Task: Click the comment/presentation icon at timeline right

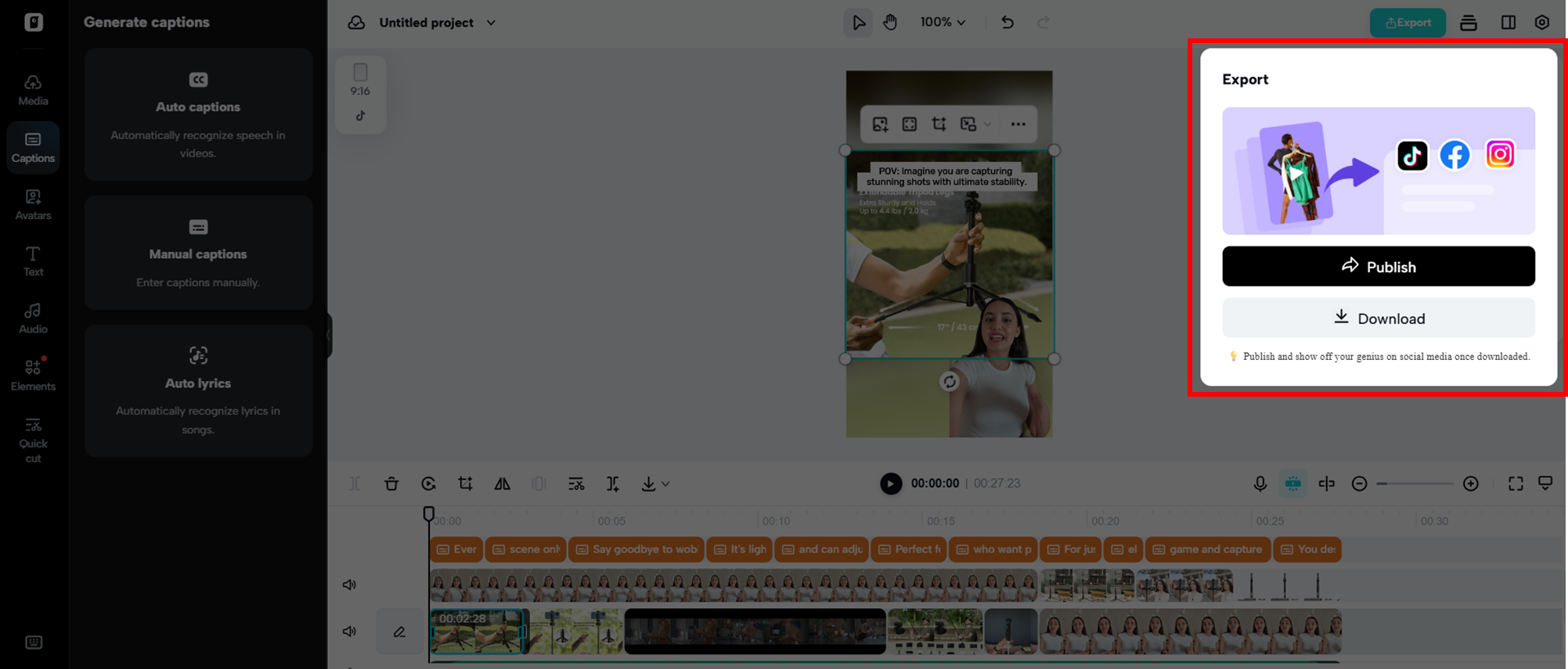Action: click(1545, 483)
